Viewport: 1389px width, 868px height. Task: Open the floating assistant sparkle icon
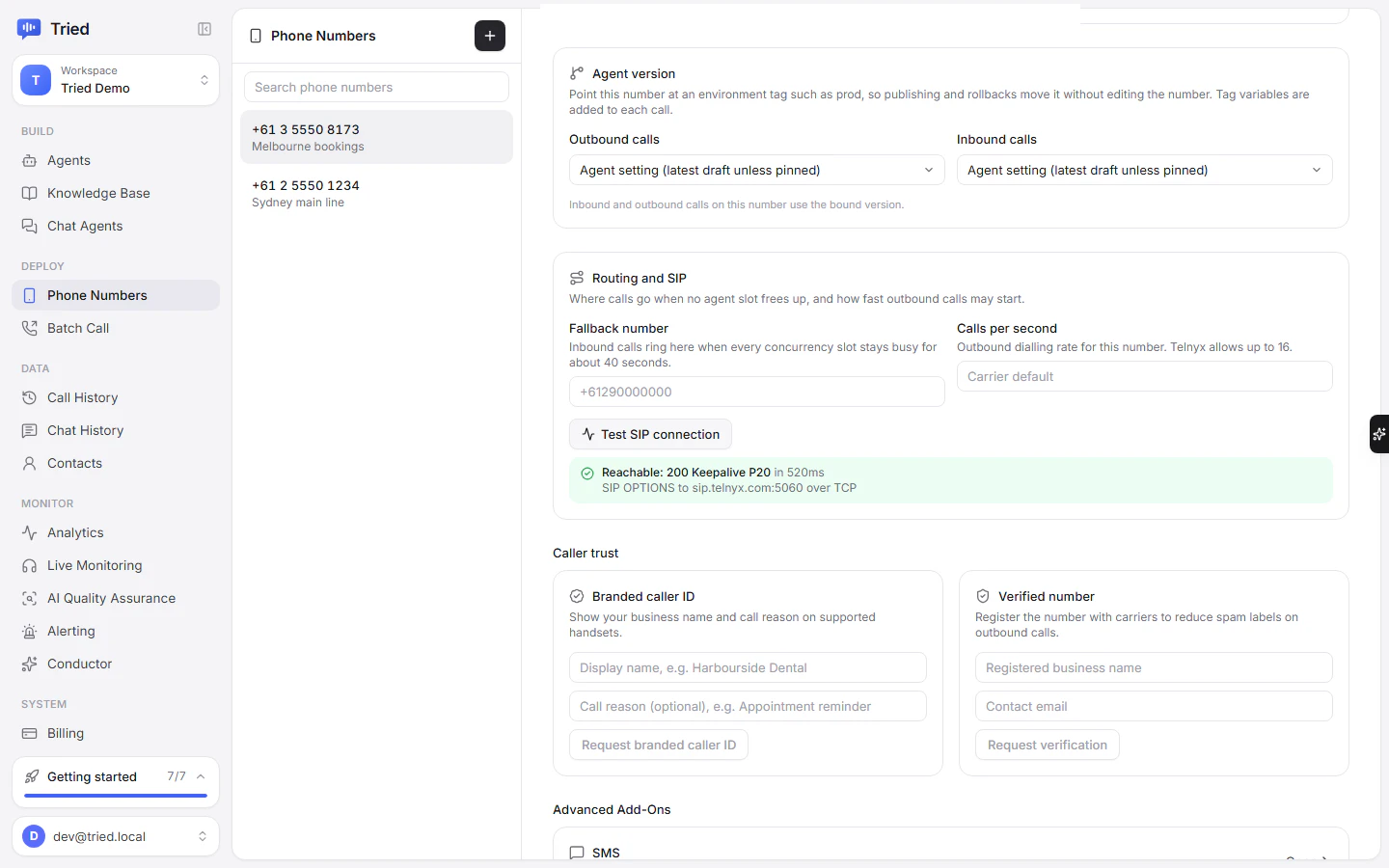1379,434
